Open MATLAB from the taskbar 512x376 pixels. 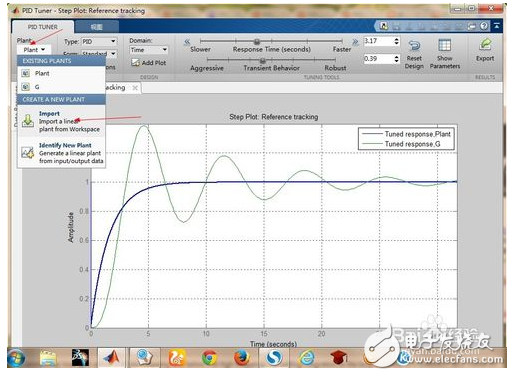click(x=112, y=358)
